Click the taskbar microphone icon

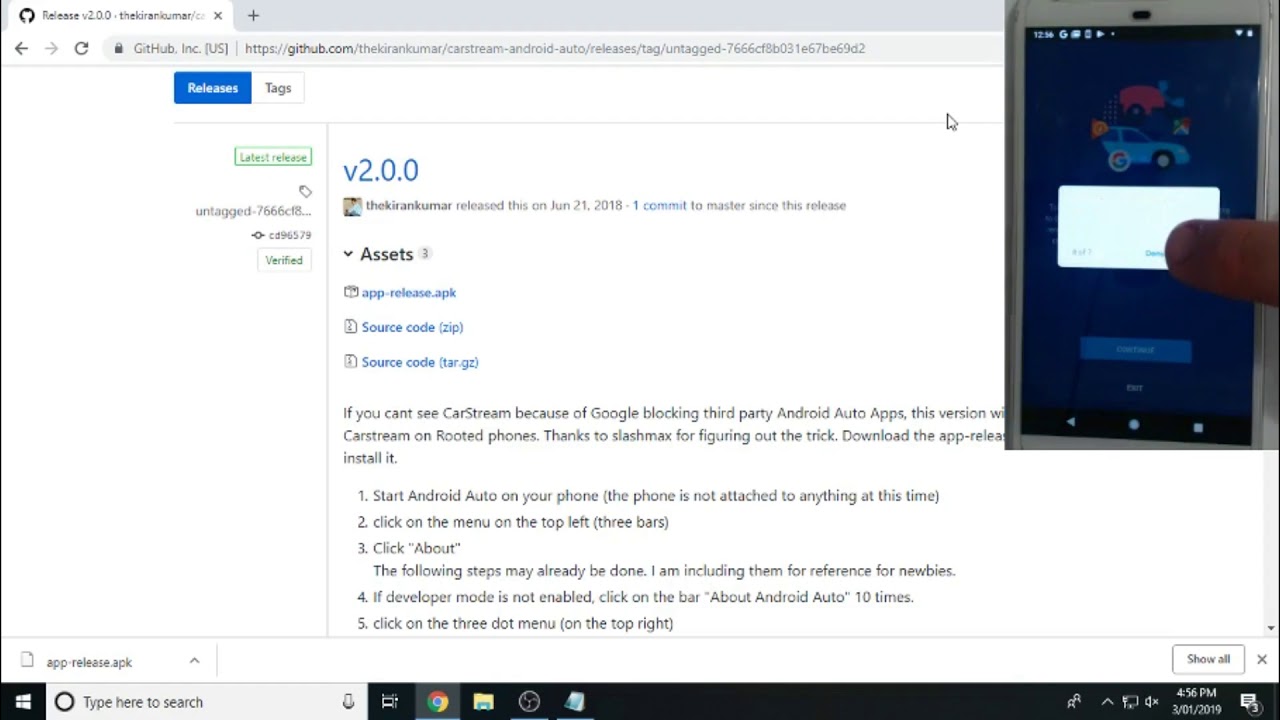[x=348, y=702]
